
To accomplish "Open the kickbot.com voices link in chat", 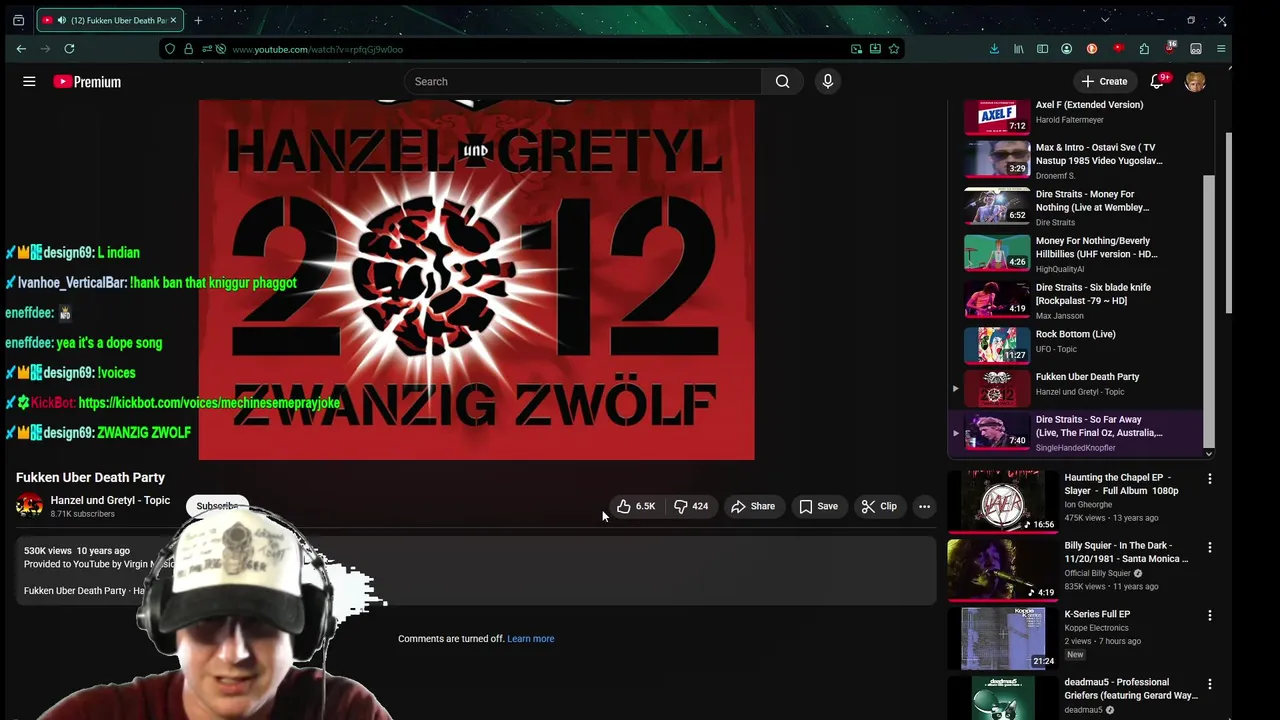I will point(209,403).
